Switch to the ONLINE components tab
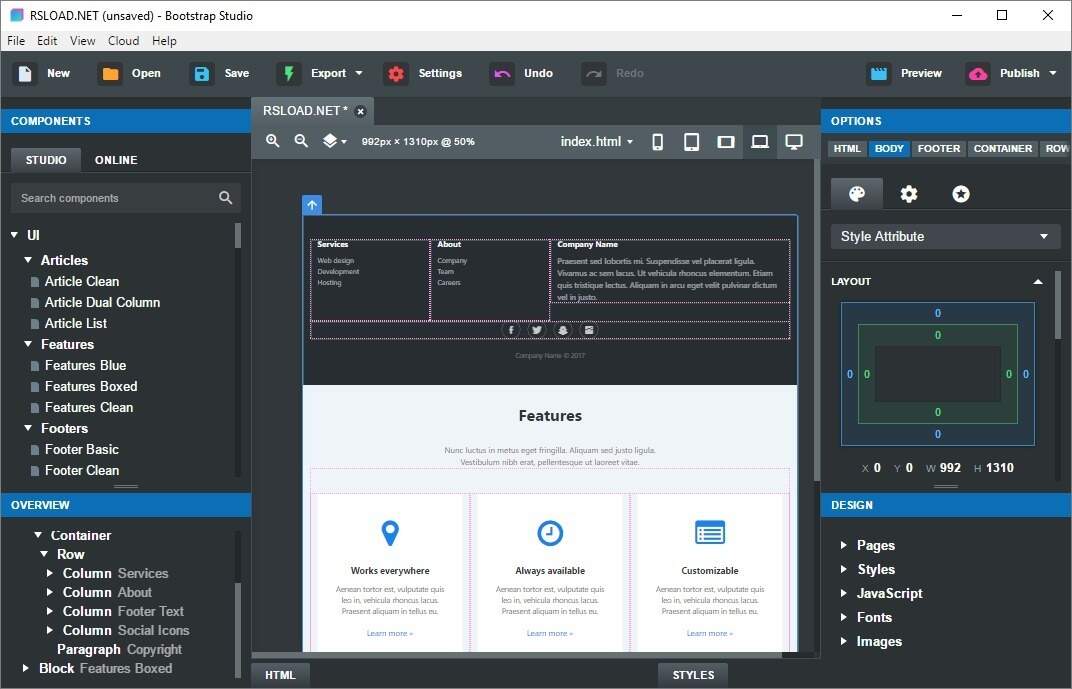Screen dimensions: 1072x689 (115, 159)
